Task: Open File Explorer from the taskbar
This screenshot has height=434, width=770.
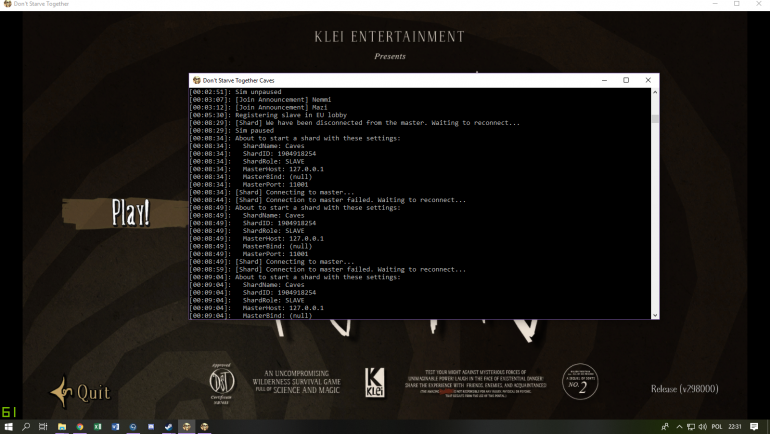Action: coord(62,427)
